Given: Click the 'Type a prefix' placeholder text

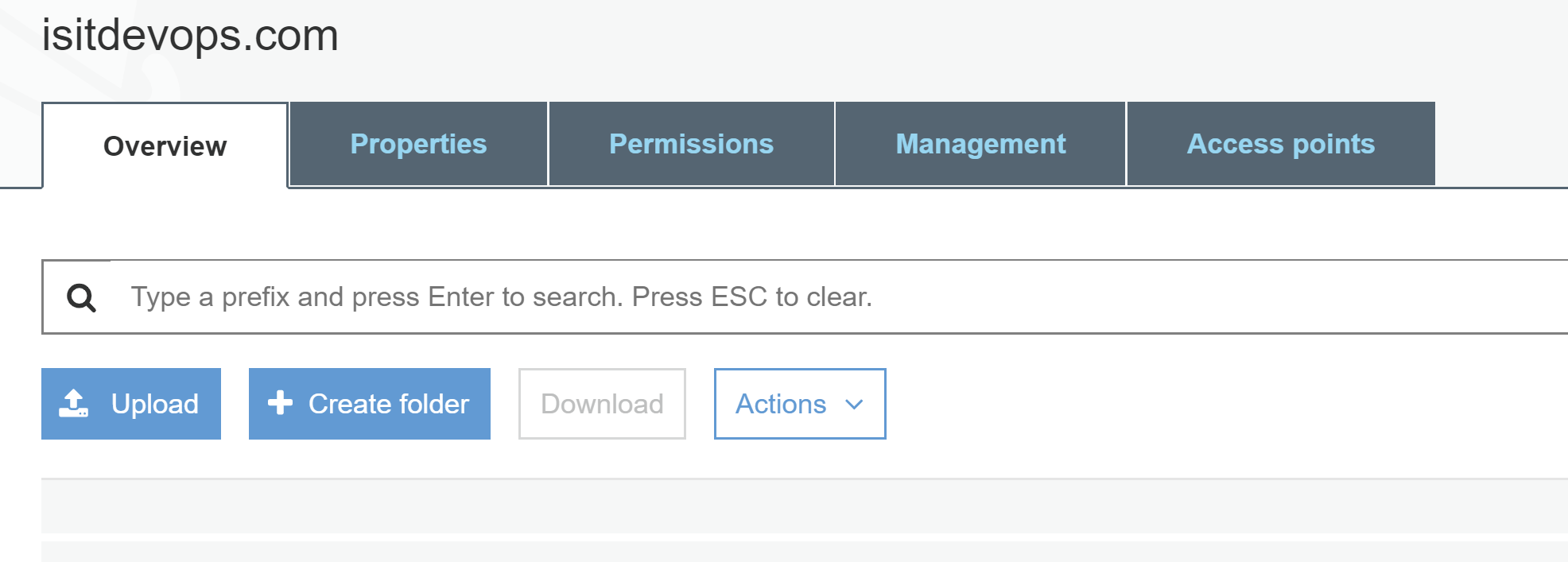Looking at the screenshot, I should pyautogui.click(x=502, y=297).
